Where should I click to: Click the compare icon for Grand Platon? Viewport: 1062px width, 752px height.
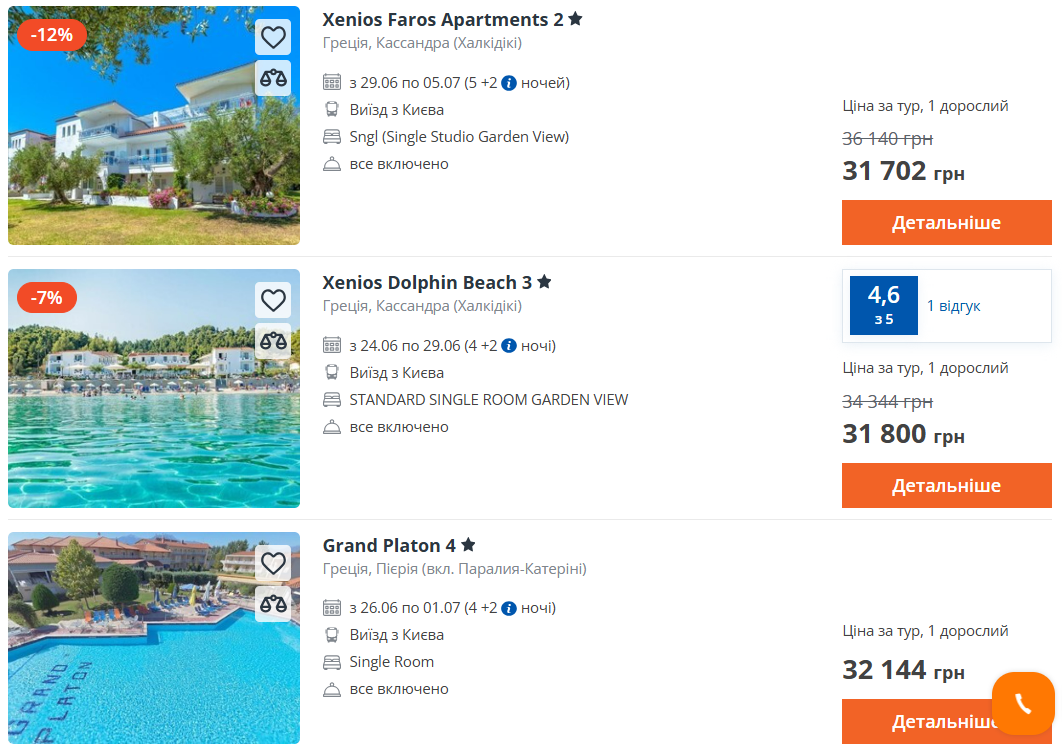[x=273, y=604]
